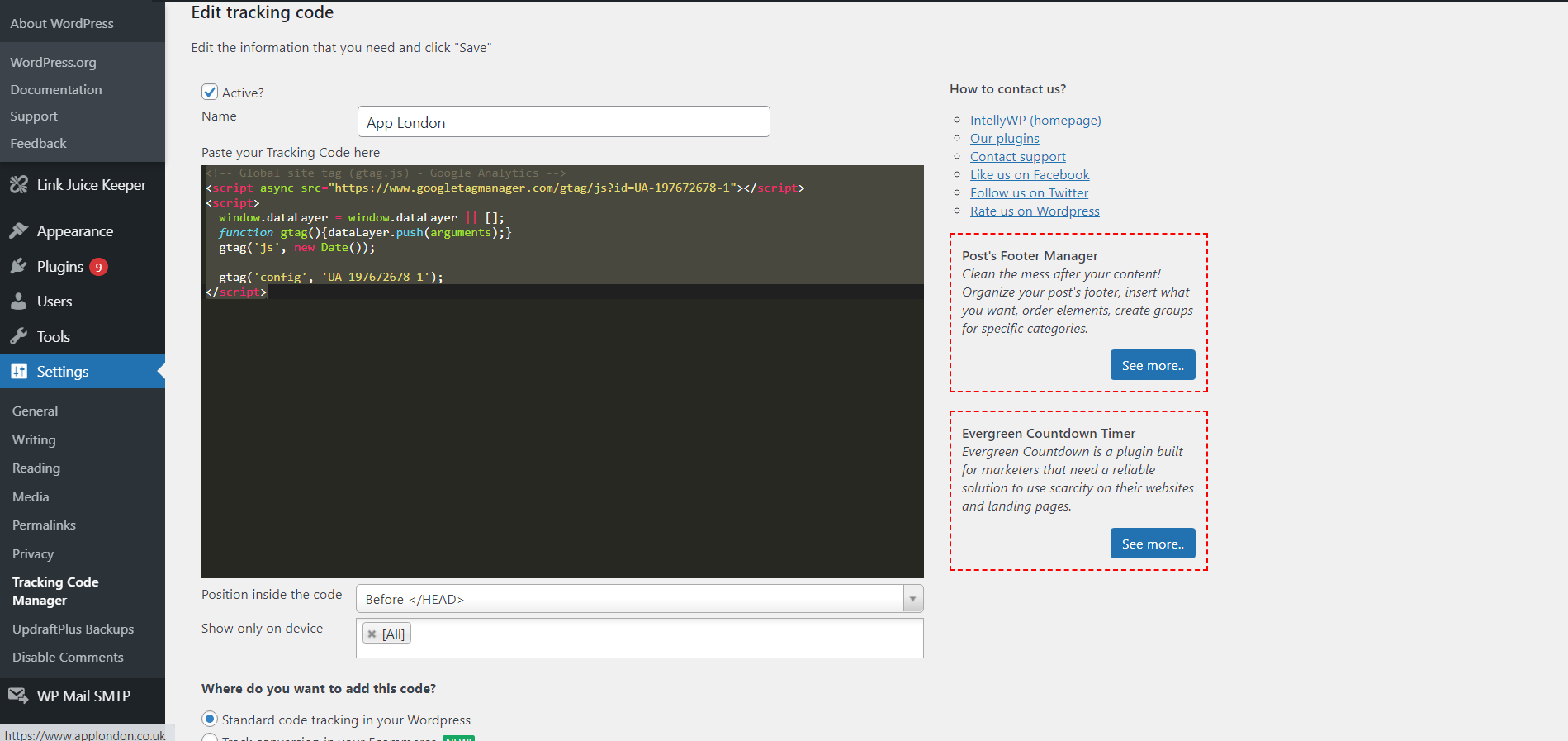Click the WP Mail SMTP envelope icon
The height and width of the screenshot is (741, 1568).
18,696
